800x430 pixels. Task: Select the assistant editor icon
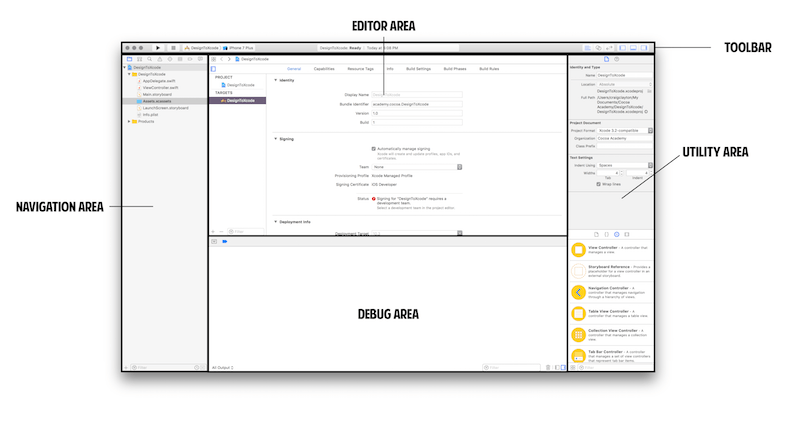point(598,48)
